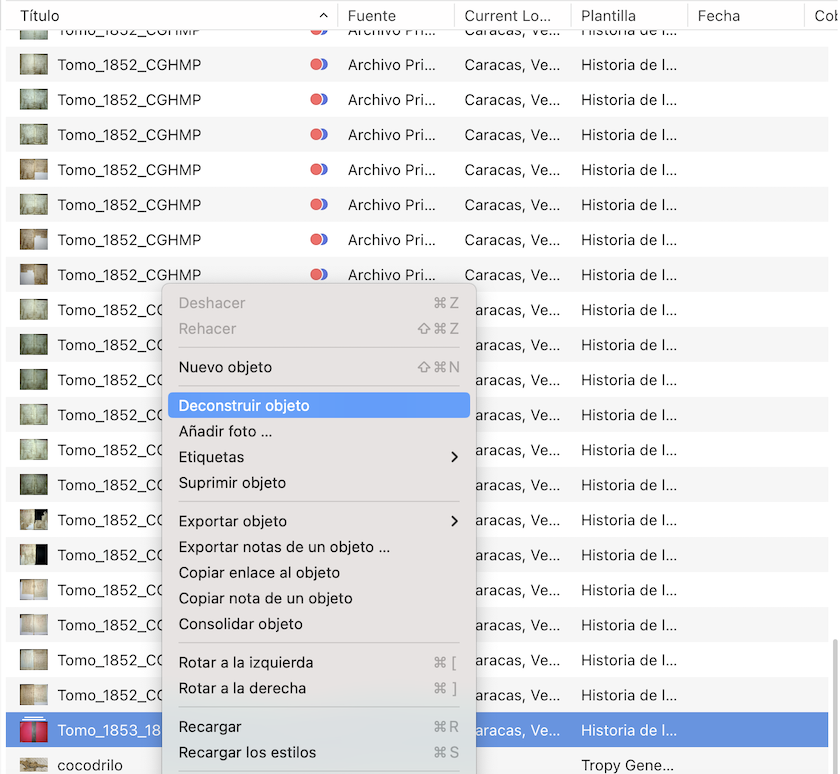Expand the Exportar objeto submenu arrow
840x774 pixels.
454,521
